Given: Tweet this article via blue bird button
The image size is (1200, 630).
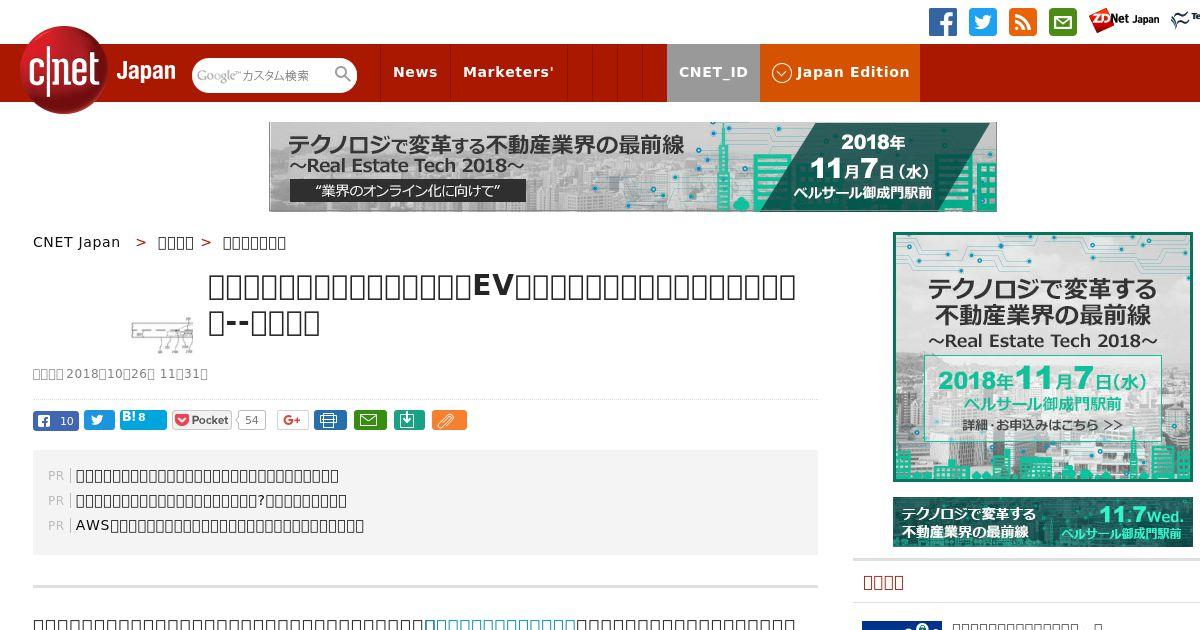Looking at the screenshot, I should (99, 420).
